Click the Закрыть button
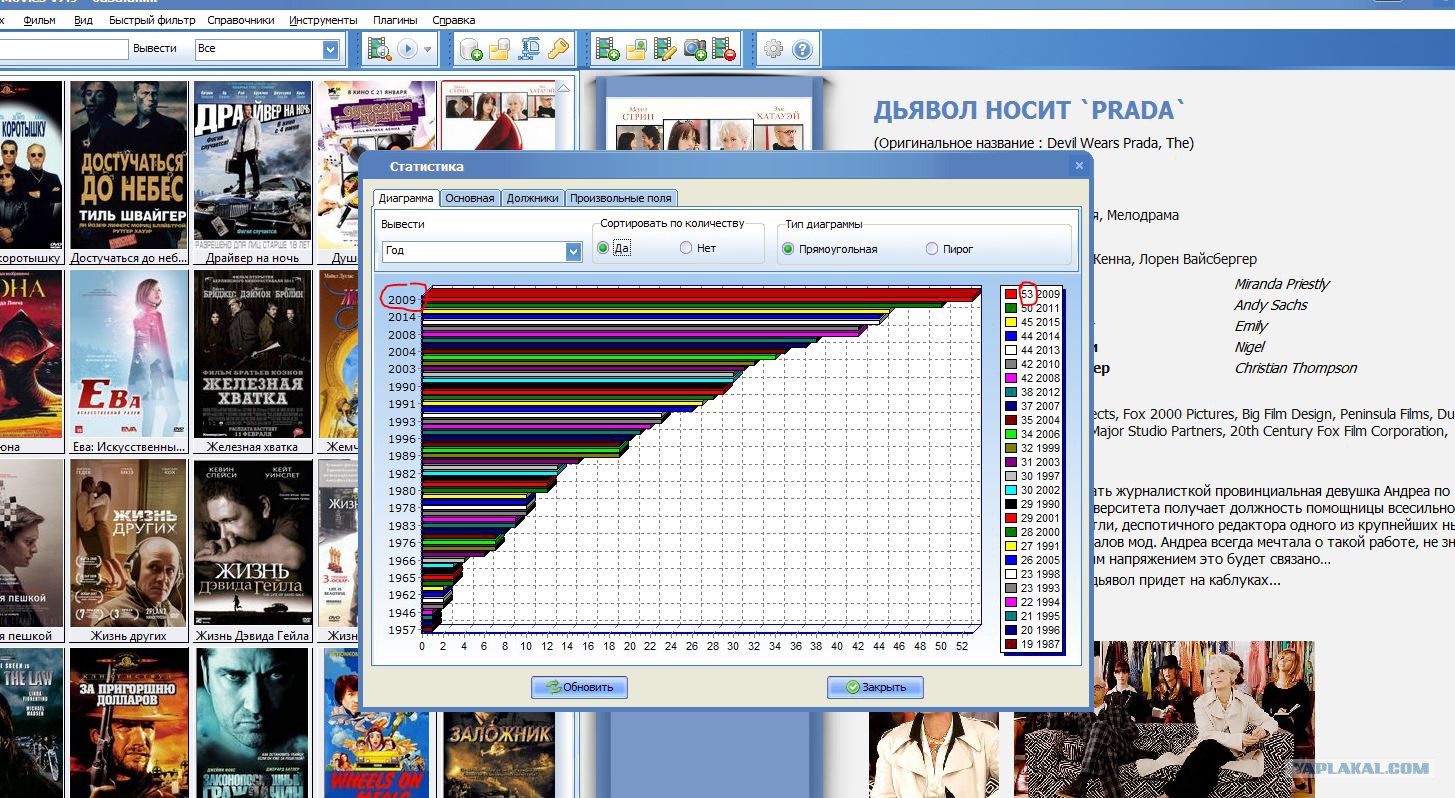 [875, 687]
